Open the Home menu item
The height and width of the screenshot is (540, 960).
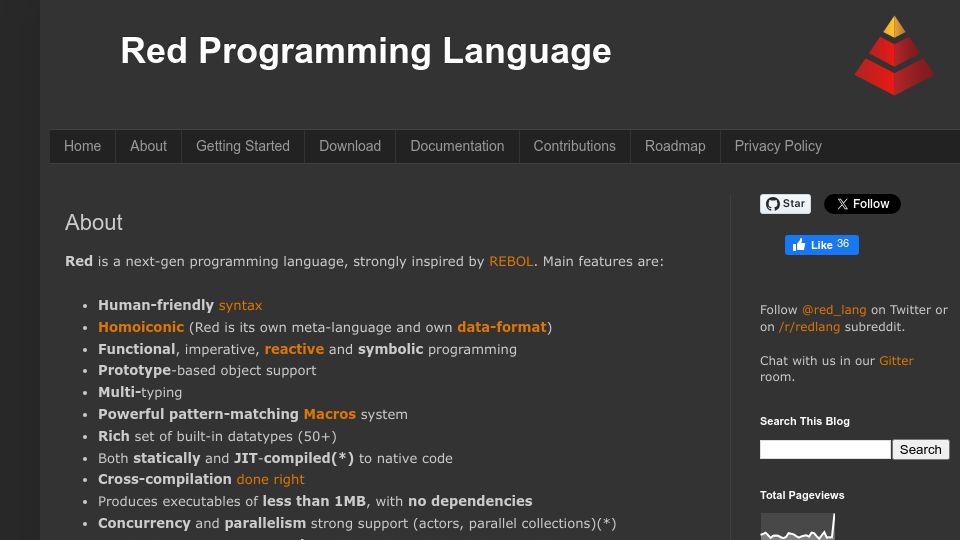pos(82,146)
